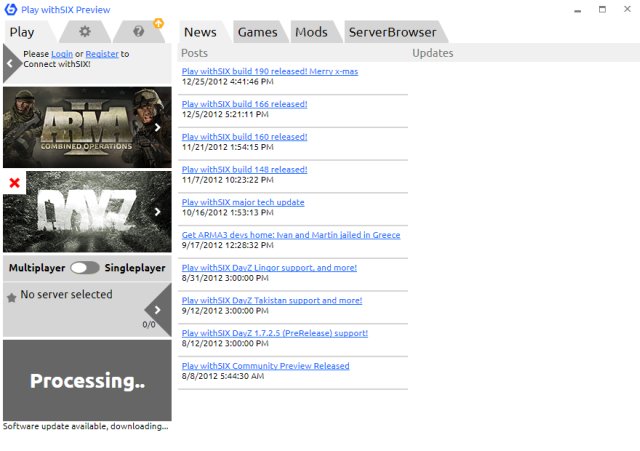The image size is (640, 451).
Task: Click the Posts column header
Action: click(x=194, y=53)
